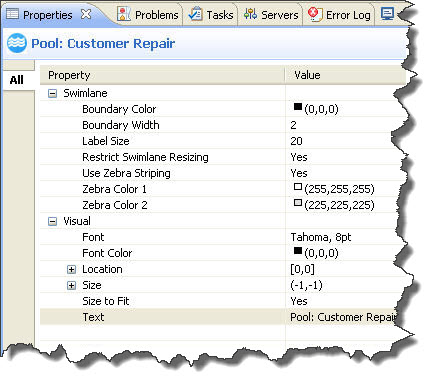Collapse the Swimlane property group
426x377 pixels.
click(52, 93)
